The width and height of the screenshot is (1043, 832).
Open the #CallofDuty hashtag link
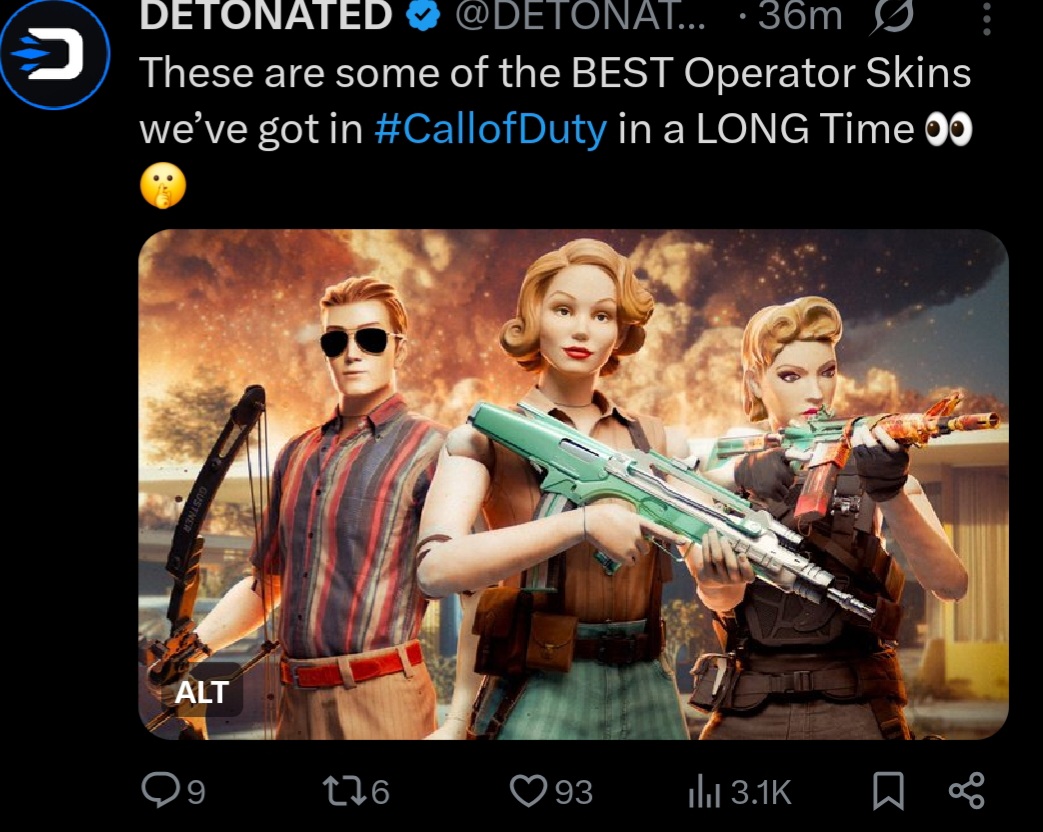pyautogui.click(x=491, y=128)
